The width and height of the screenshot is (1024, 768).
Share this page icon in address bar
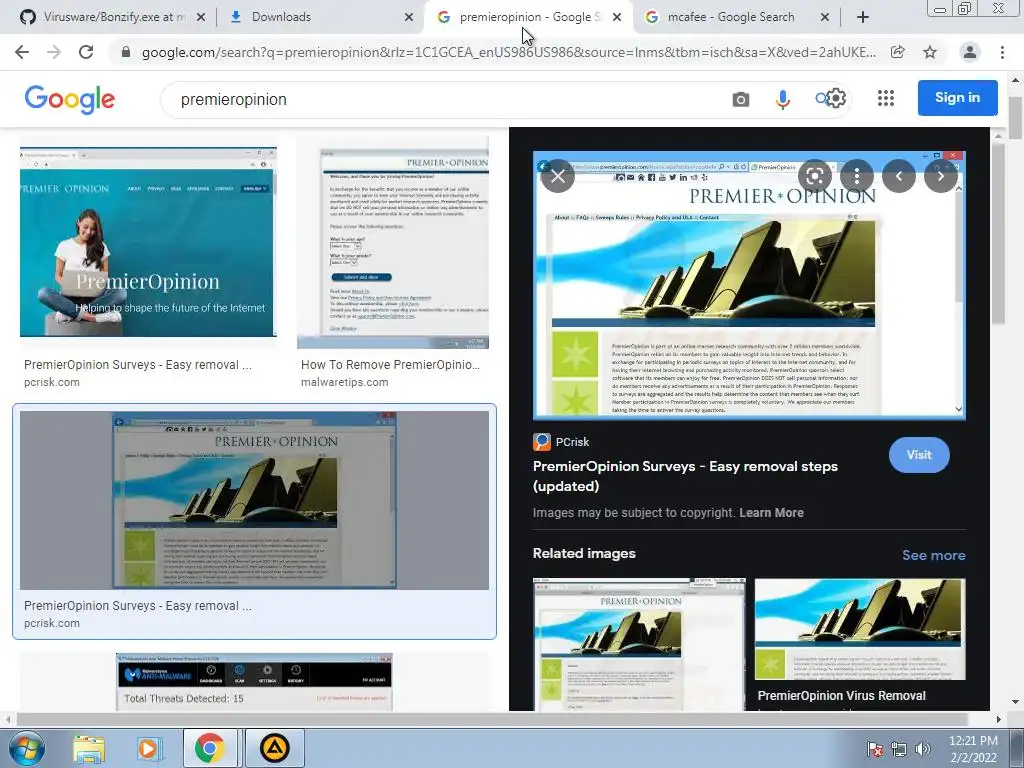click(898, 52)
